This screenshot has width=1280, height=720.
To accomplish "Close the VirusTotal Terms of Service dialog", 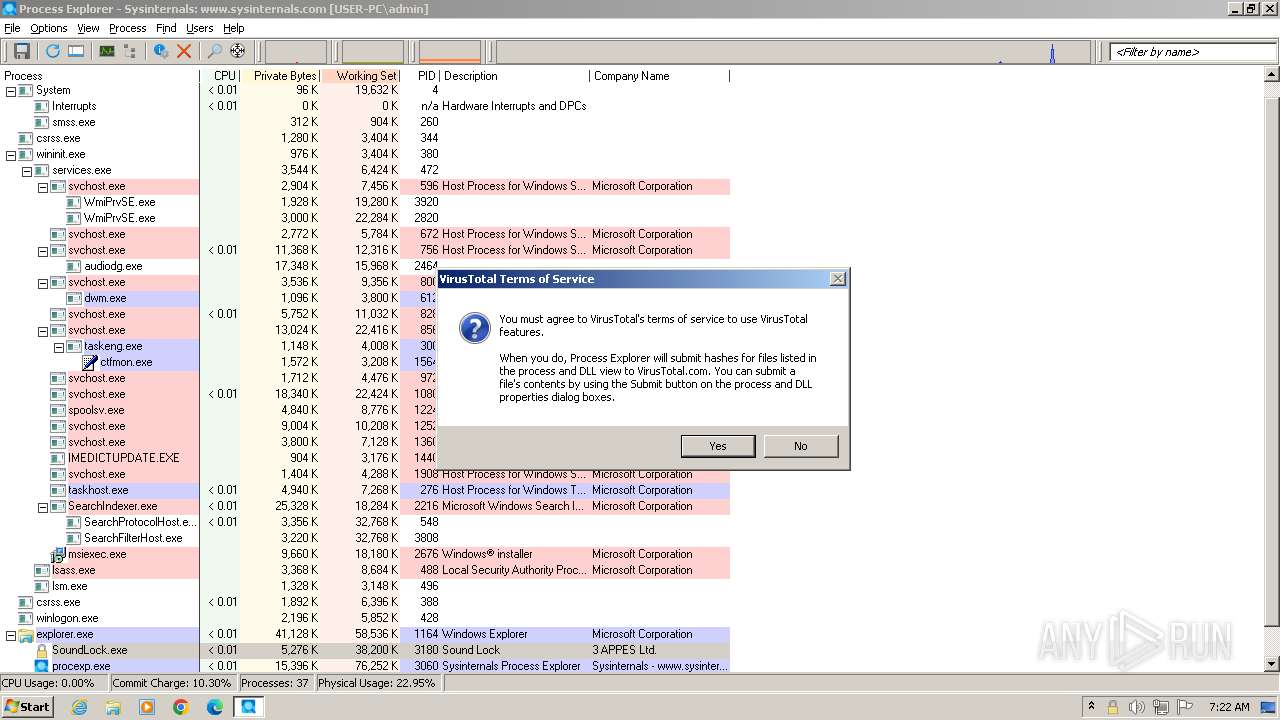I will coord(838,279).
